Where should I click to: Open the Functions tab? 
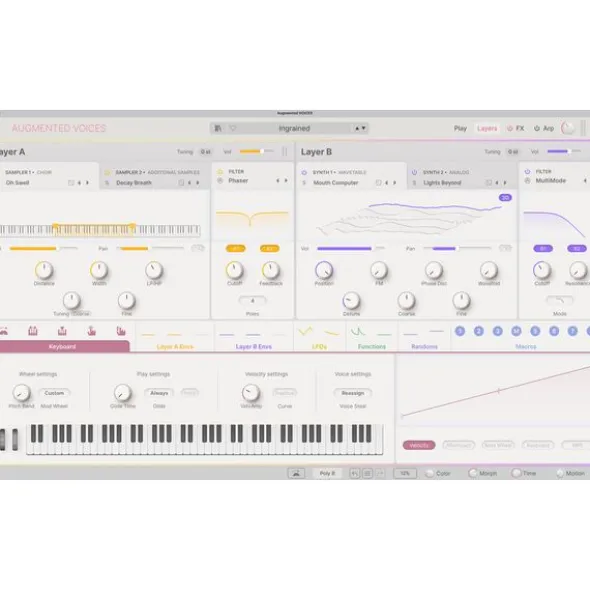(372, 337)
